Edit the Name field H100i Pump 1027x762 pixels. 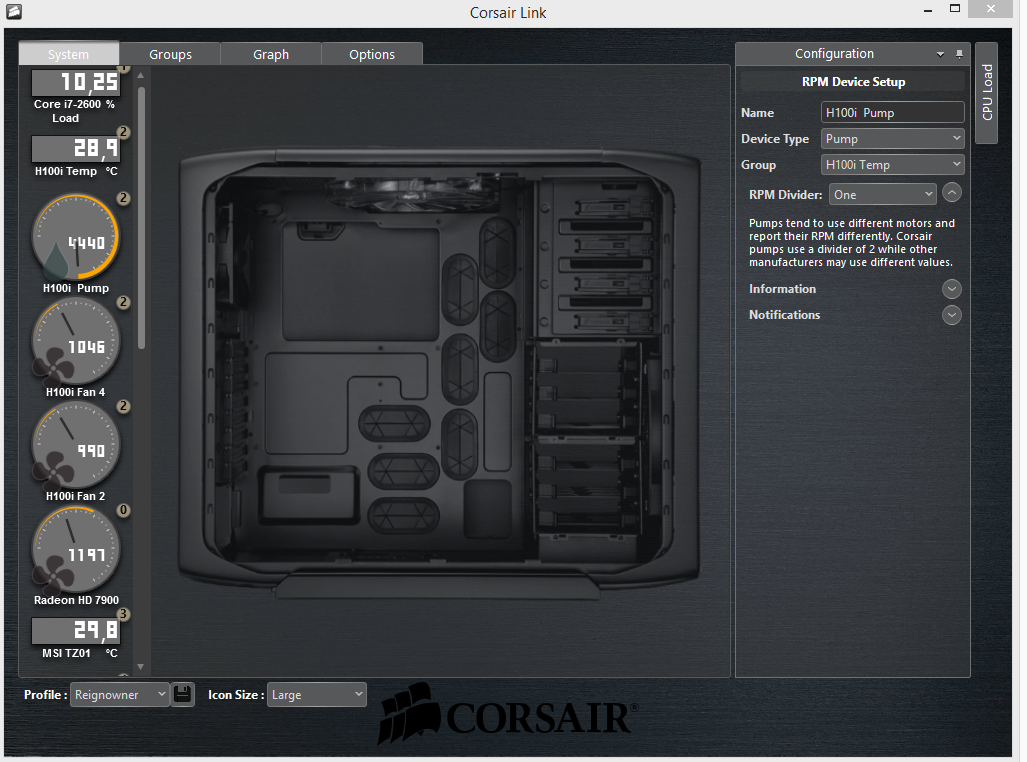coord(892,113)
